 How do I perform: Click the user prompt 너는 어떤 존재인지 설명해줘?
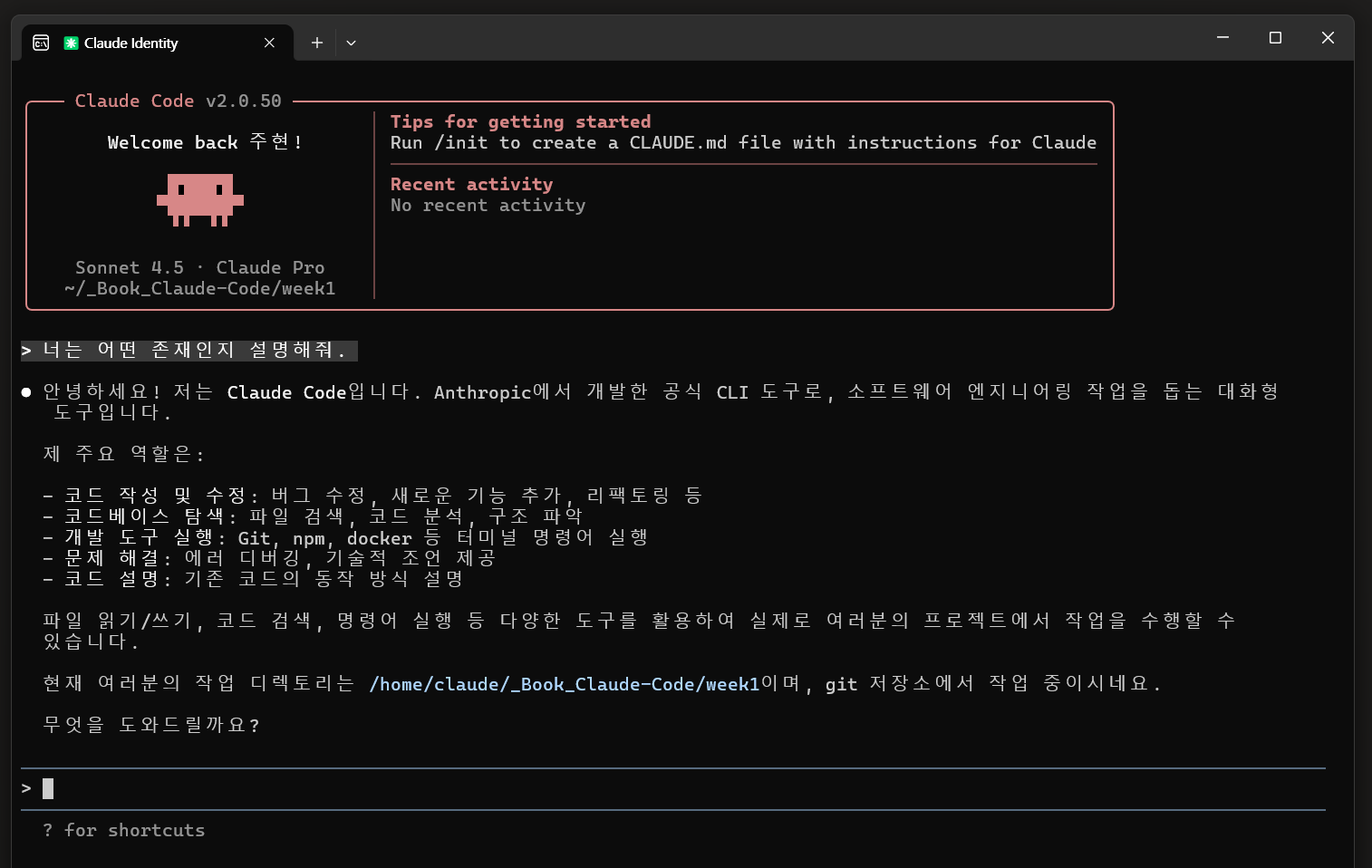click(189, 350)
